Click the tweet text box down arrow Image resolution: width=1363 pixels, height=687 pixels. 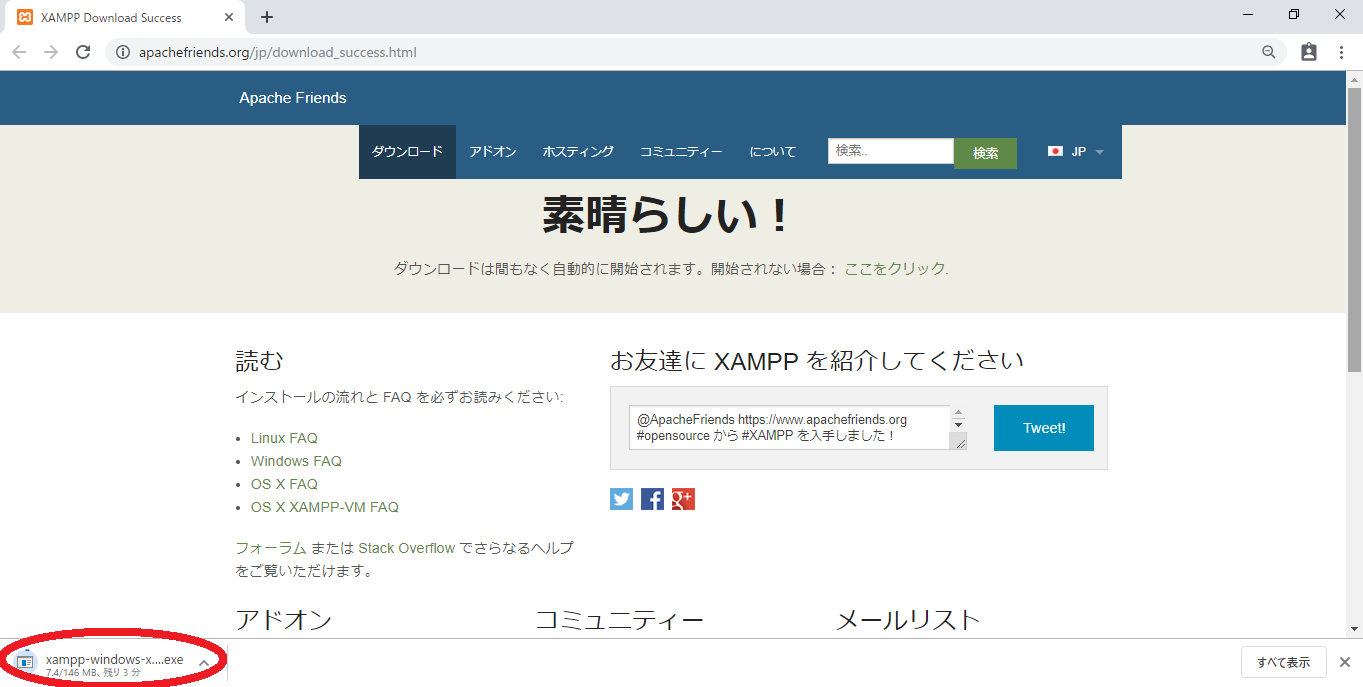958,425
